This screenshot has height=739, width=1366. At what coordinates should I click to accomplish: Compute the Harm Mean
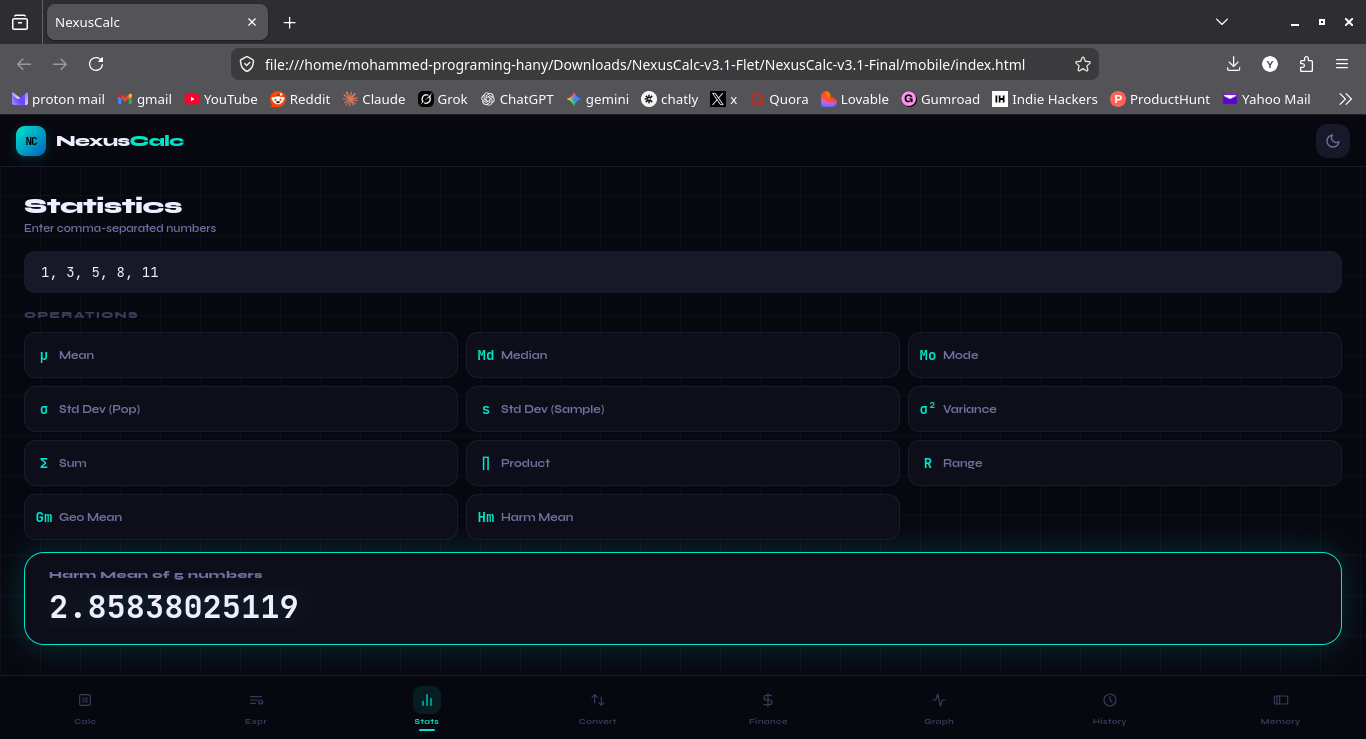[683, 517]
